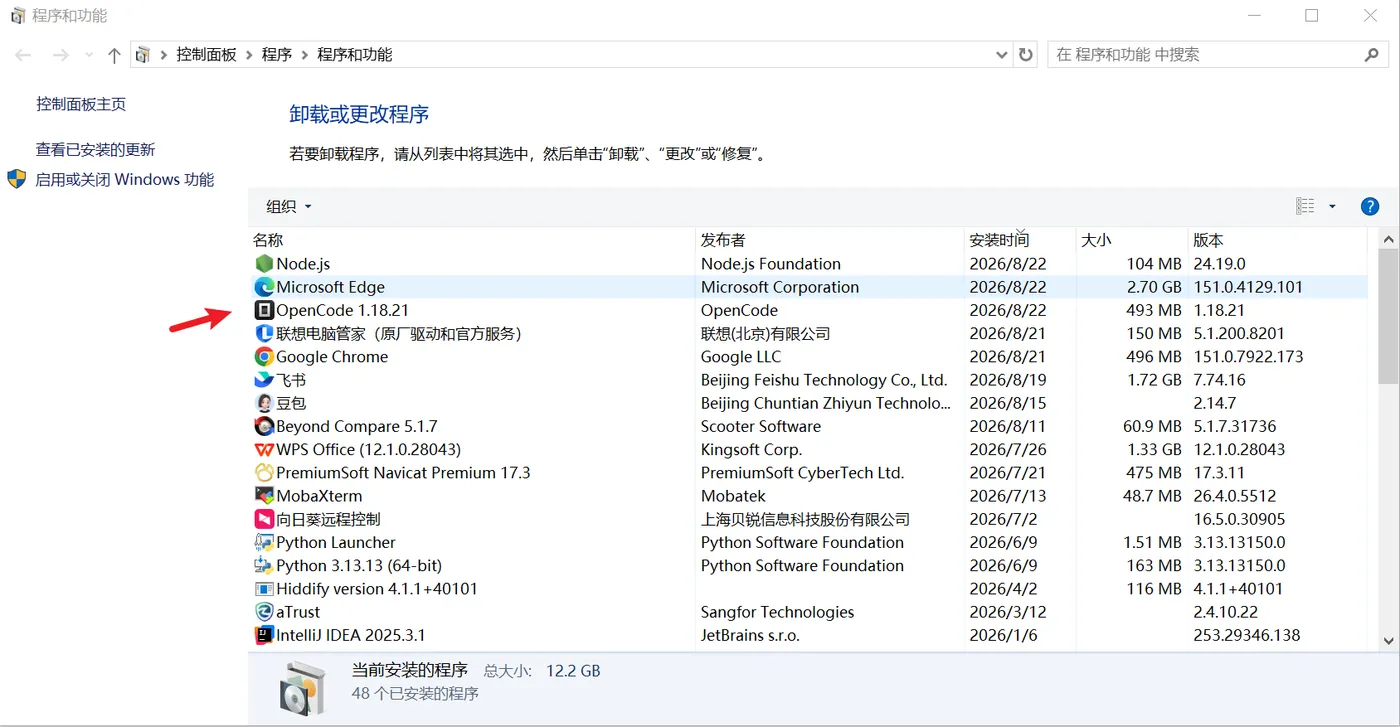1400x727 pixels.
Task: Click the WPS Office program icon
Action: point(264,449)
